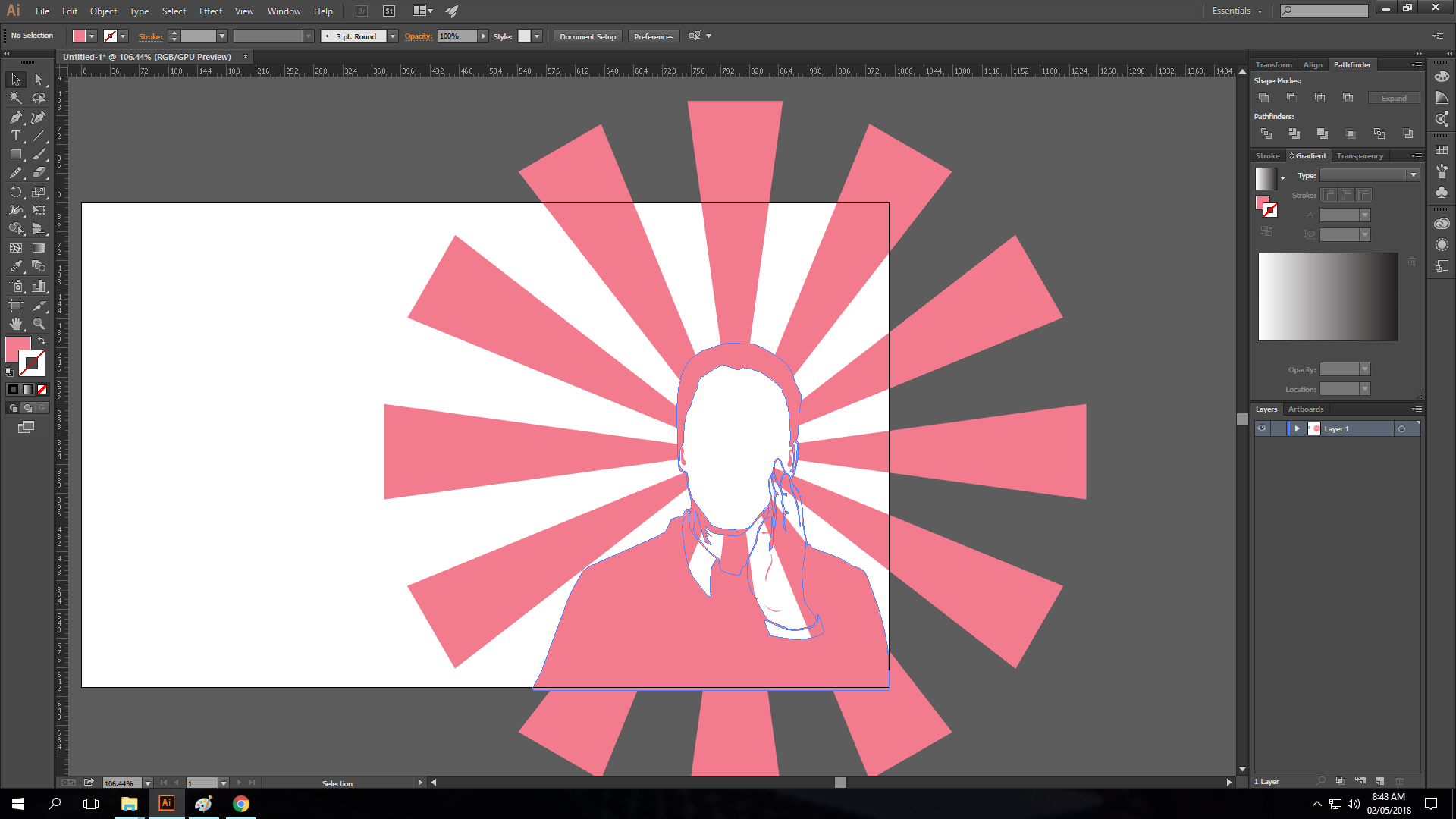Select the Rotate tool
The width and height of the screenshot is (1456, 819).
[16, 192]
